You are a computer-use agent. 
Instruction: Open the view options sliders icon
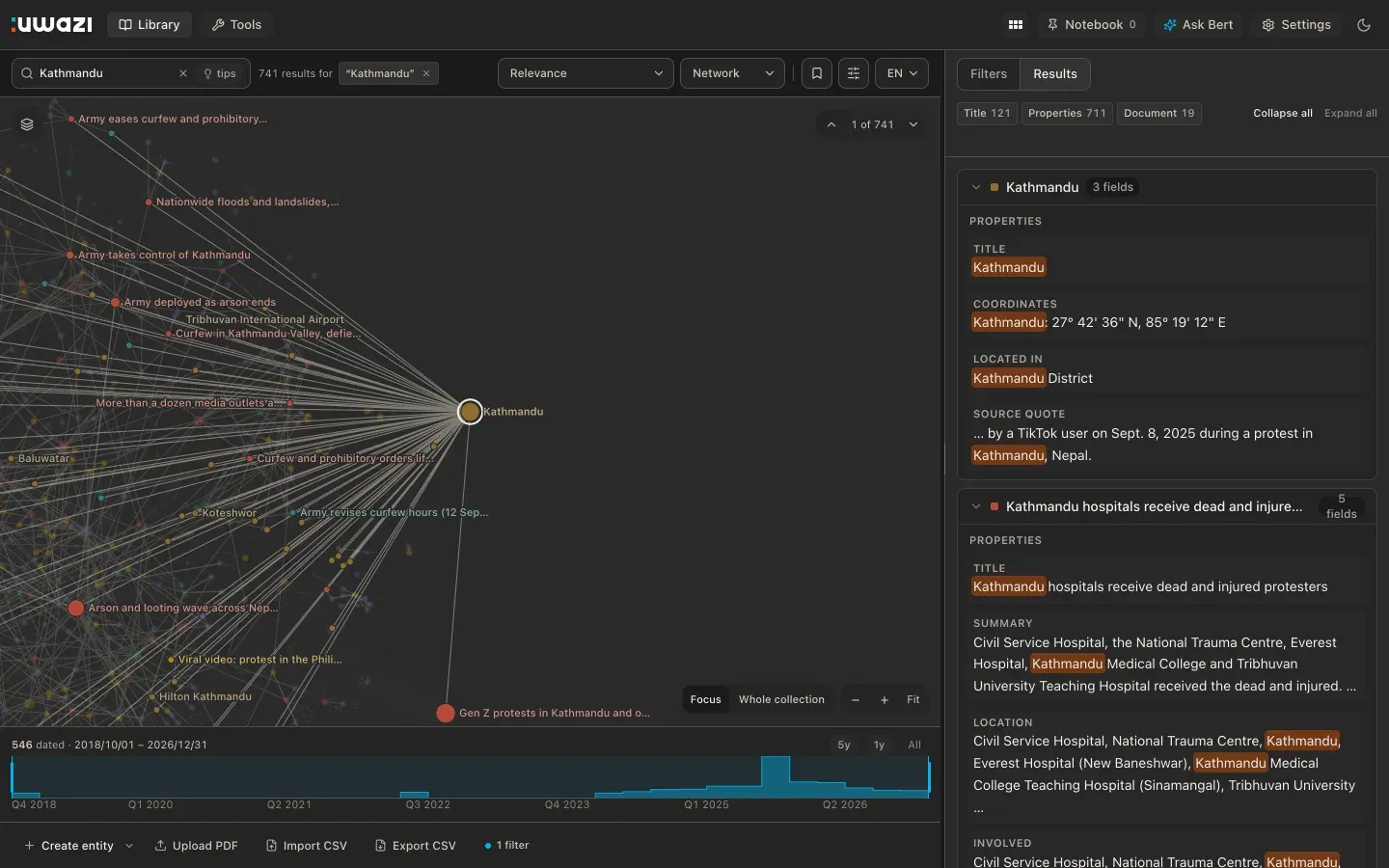[x=854, y=73]
